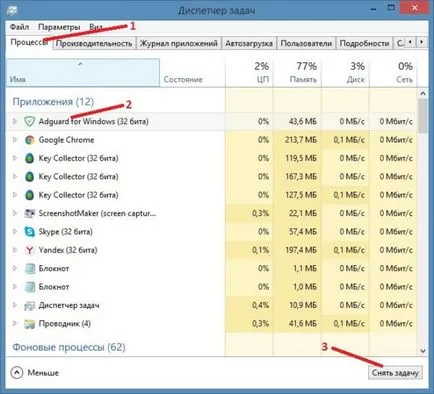Click the Task Manager title bar icon
Viewport: 434px width, 394px height.
(x=12, y=10)
